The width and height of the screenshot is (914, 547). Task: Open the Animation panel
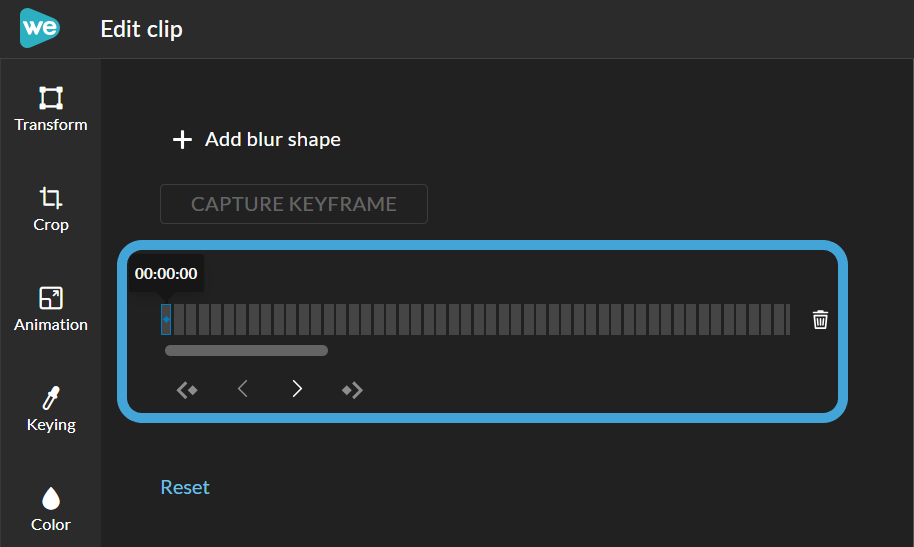click(51, 309)
